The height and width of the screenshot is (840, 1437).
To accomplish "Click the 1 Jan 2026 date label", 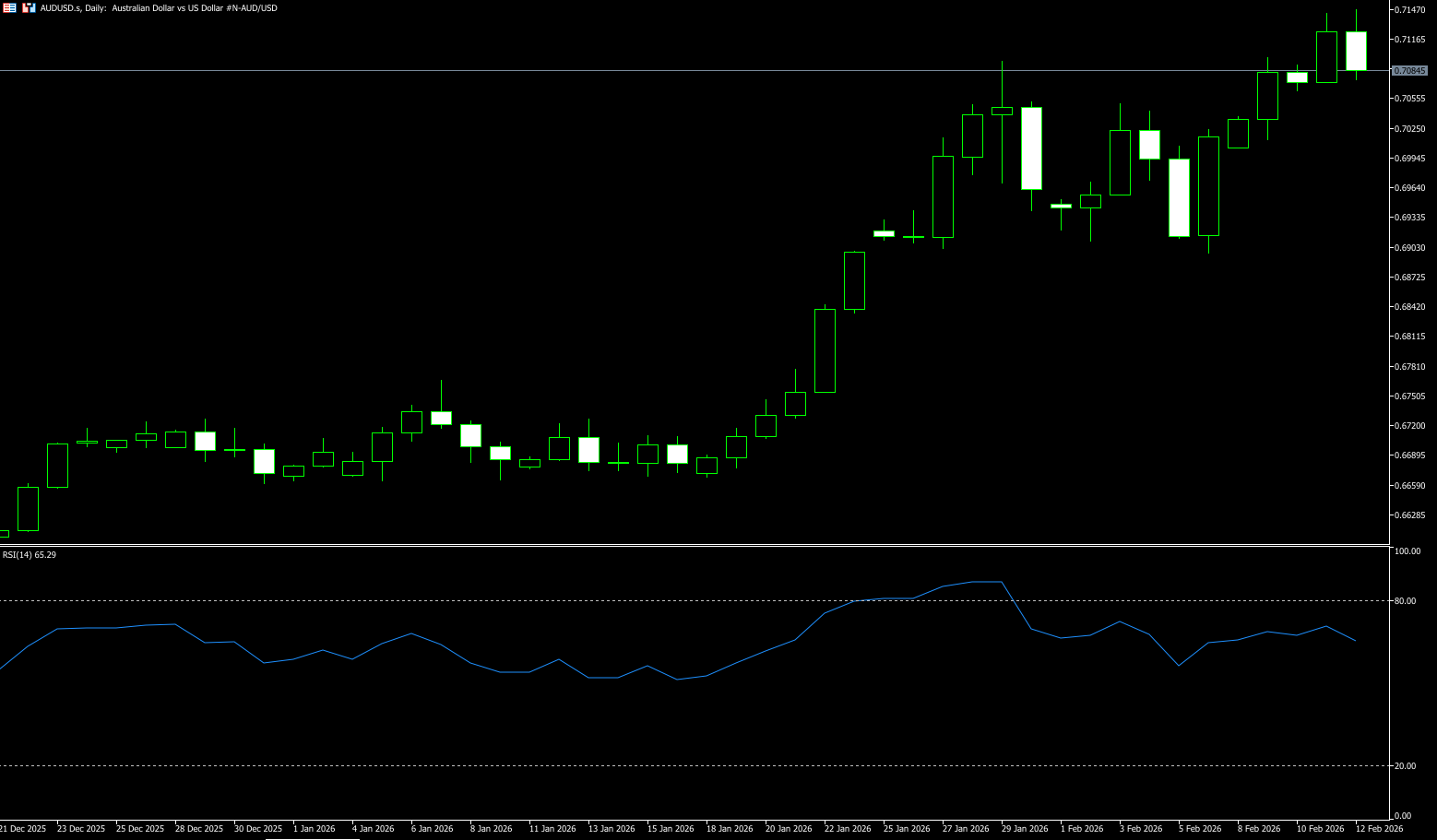I will coord(314,829).
